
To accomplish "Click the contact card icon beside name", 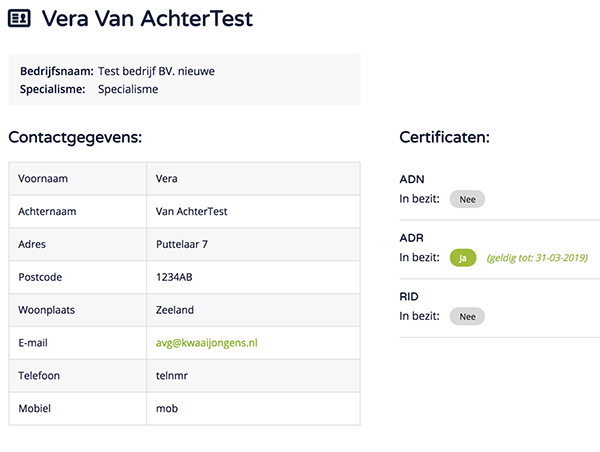I will tap(20, 19).
